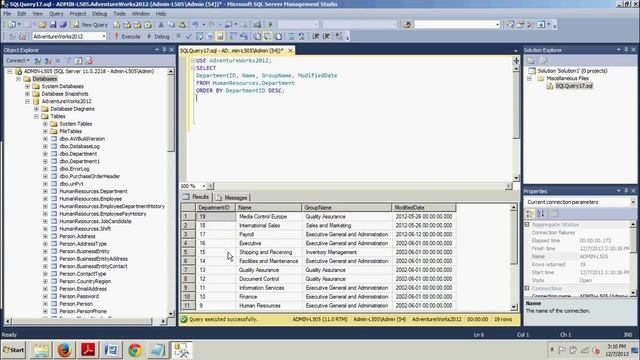
Task: Click the Copy icon in toolbar
Action: 171,25
